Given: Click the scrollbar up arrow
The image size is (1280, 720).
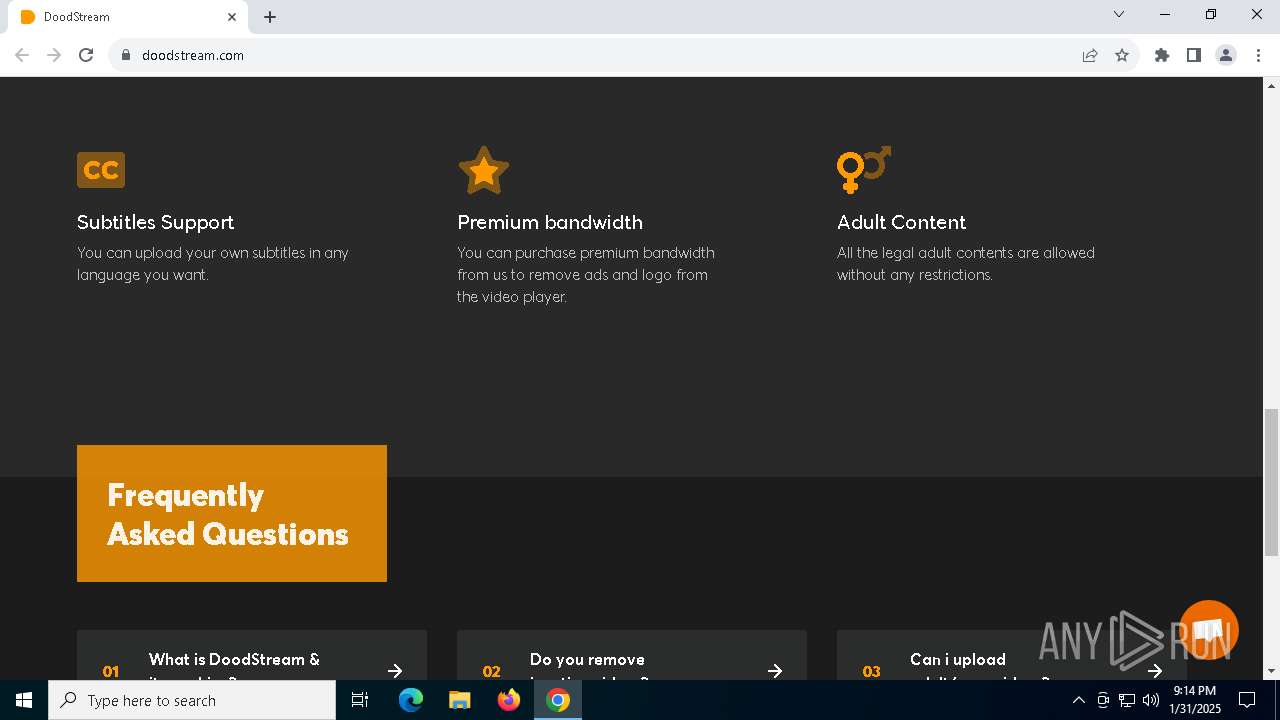Looking at the screenshot, I should (1271, 85).
